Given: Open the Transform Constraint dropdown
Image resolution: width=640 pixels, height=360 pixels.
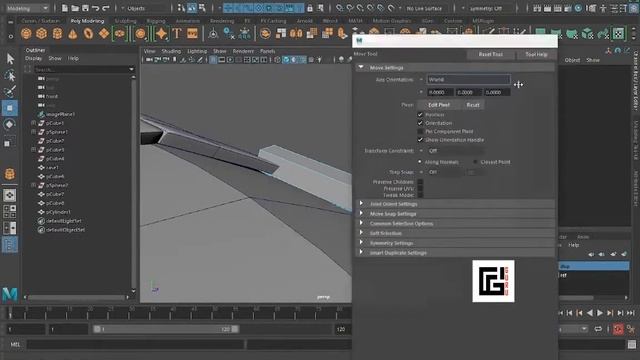Looking at the screenshot, I should (456, 151).
